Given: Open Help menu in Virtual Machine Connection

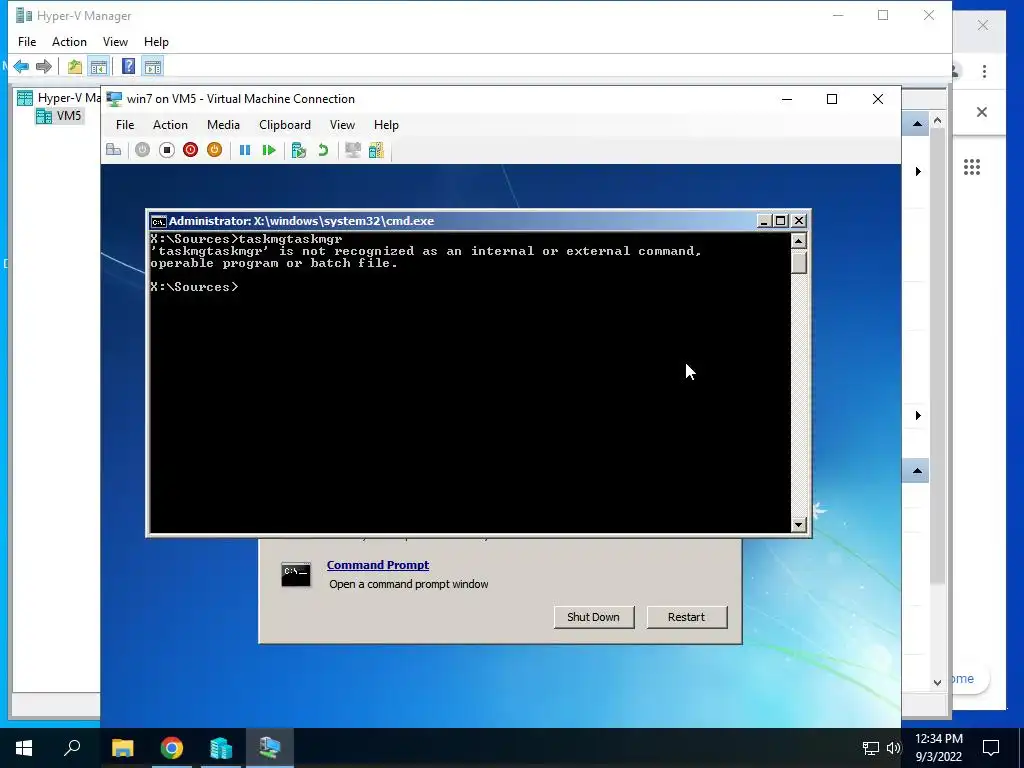Looking at the screenshot, I should pyautogui.click(x=386, y=125).
